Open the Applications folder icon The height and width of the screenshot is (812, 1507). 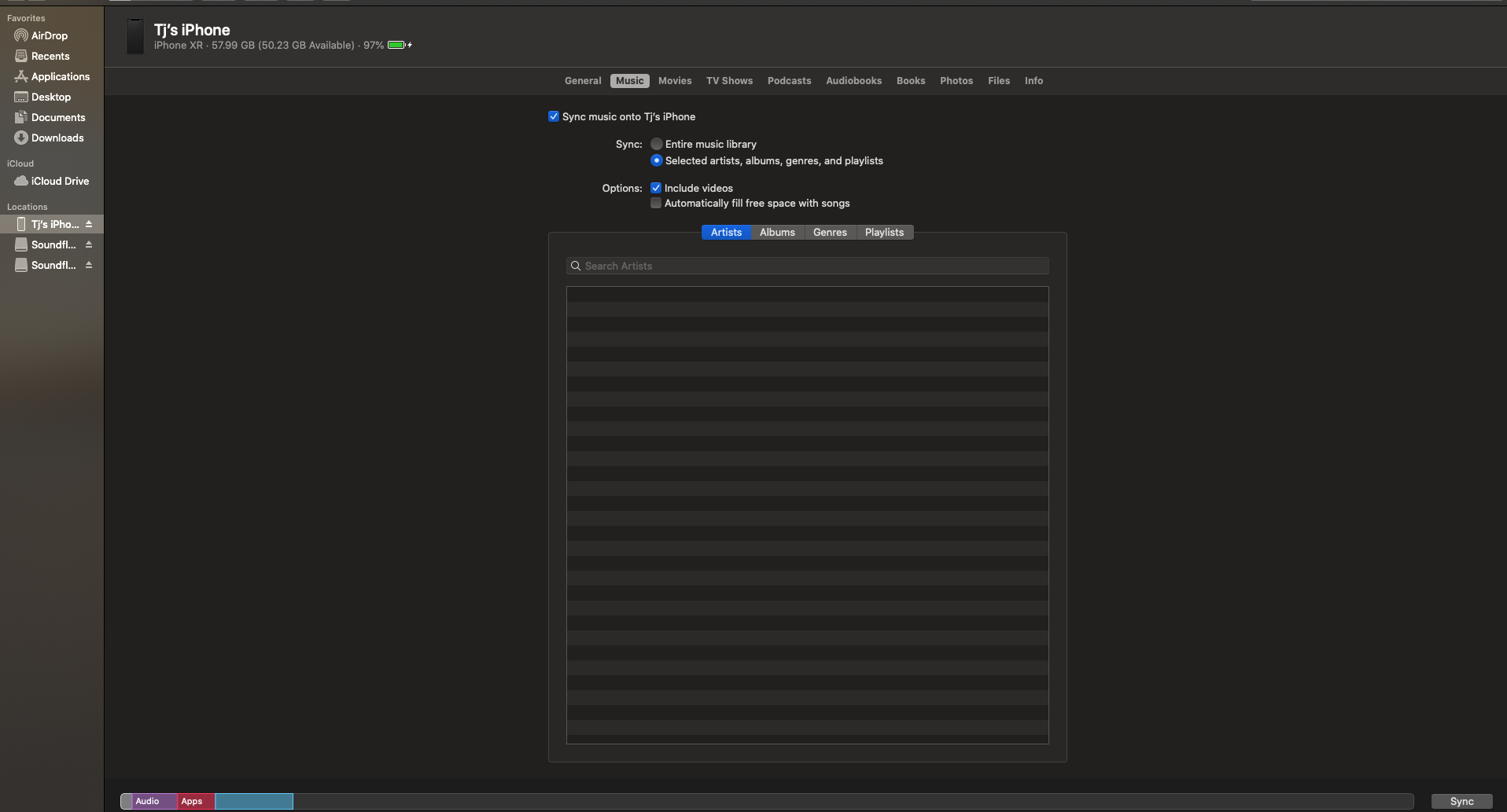pos(21,76)
